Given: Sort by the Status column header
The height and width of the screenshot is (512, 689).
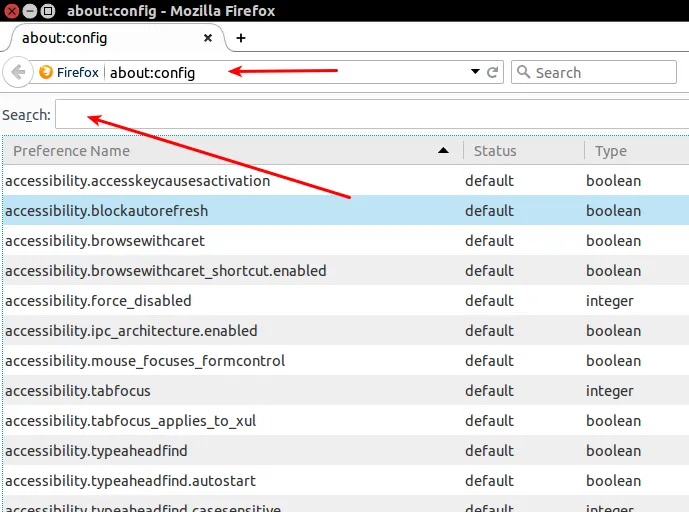Looking at the screenshot, I should [524, 151].
